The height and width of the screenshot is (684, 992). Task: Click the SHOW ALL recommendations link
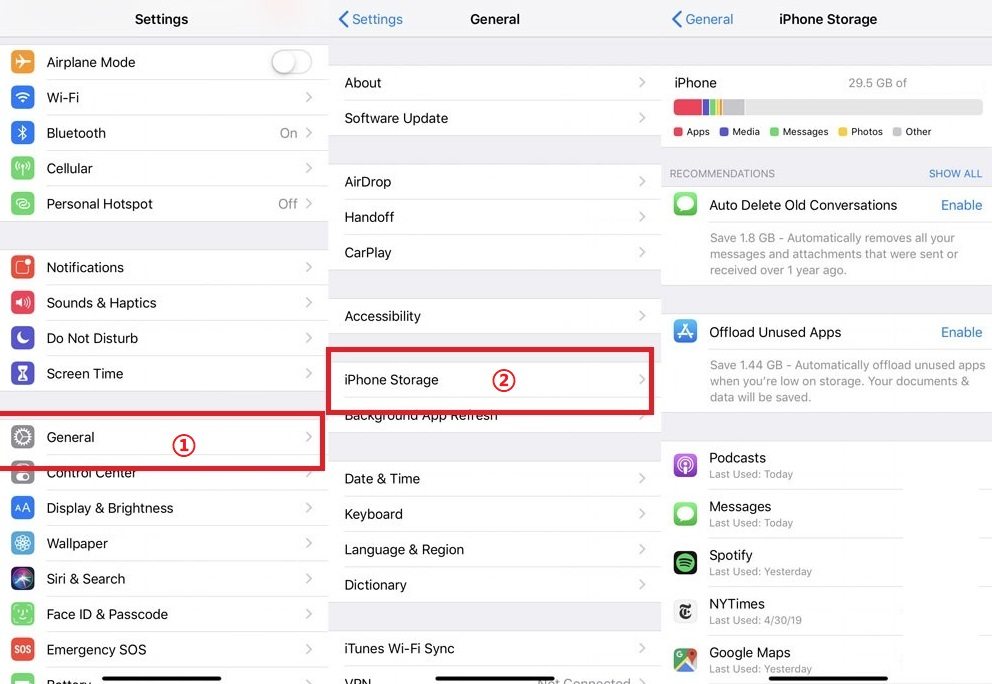955,173
